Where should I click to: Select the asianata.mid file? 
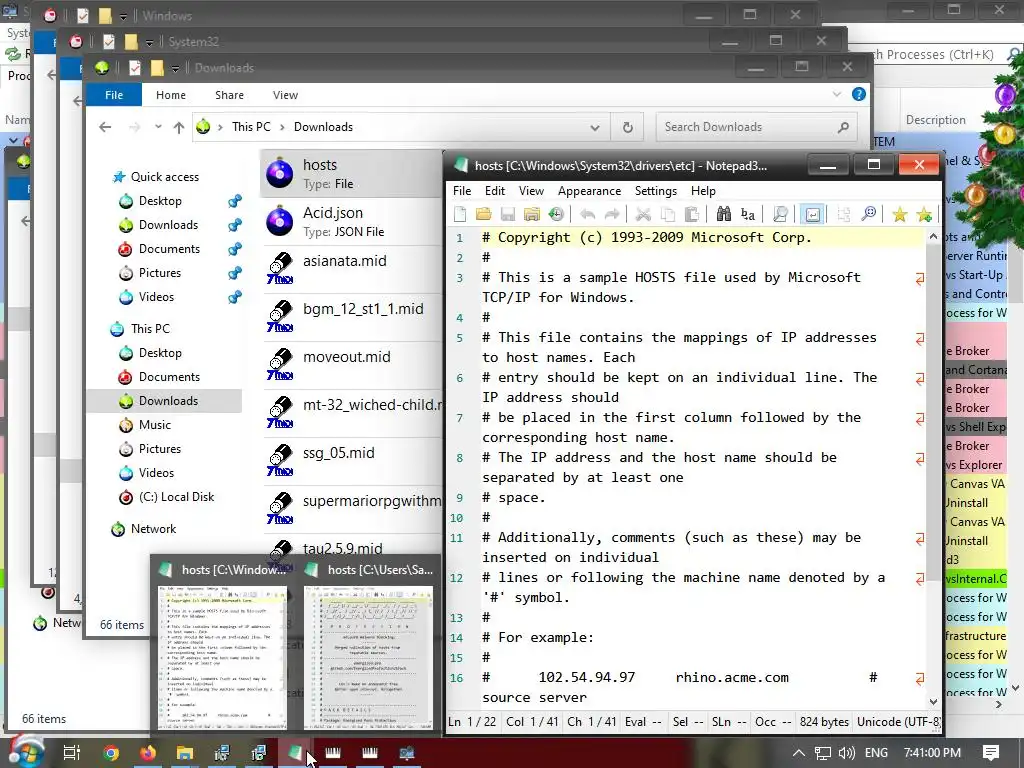click(x=353, y=269)
